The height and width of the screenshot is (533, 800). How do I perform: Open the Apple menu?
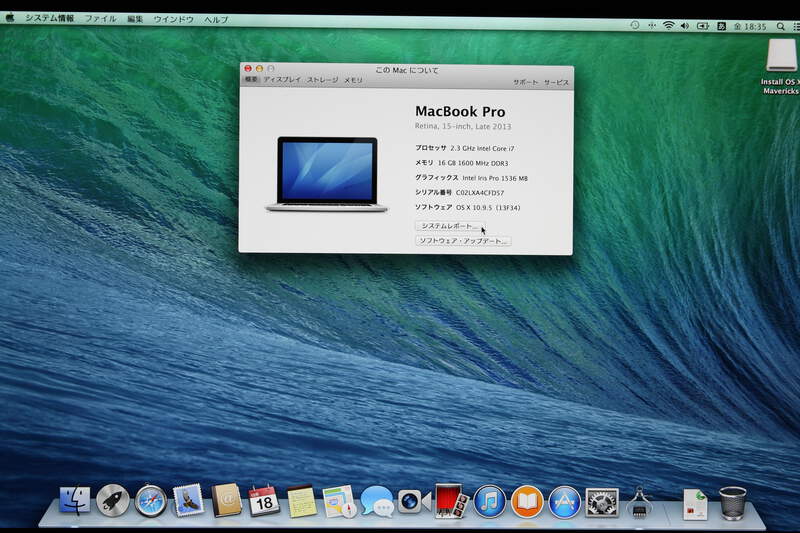[x=11, y=18]
